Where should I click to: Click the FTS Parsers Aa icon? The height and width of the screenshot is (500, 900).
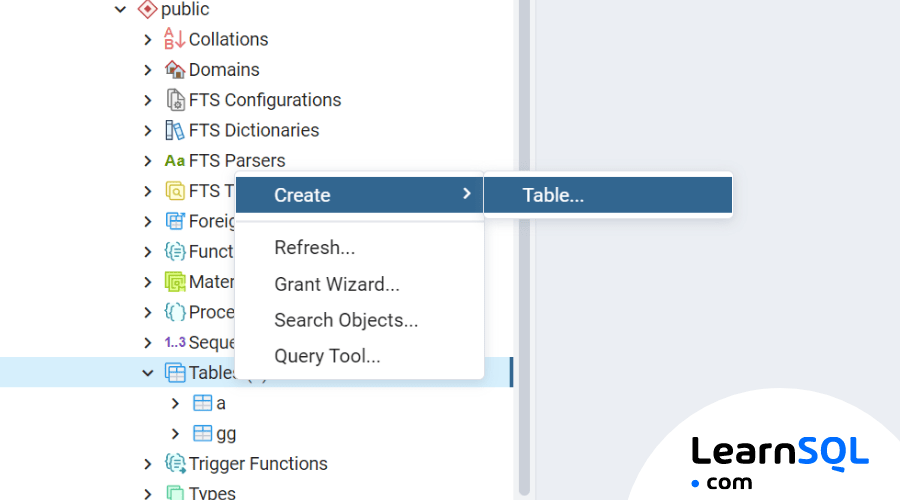tap(174, 161)
